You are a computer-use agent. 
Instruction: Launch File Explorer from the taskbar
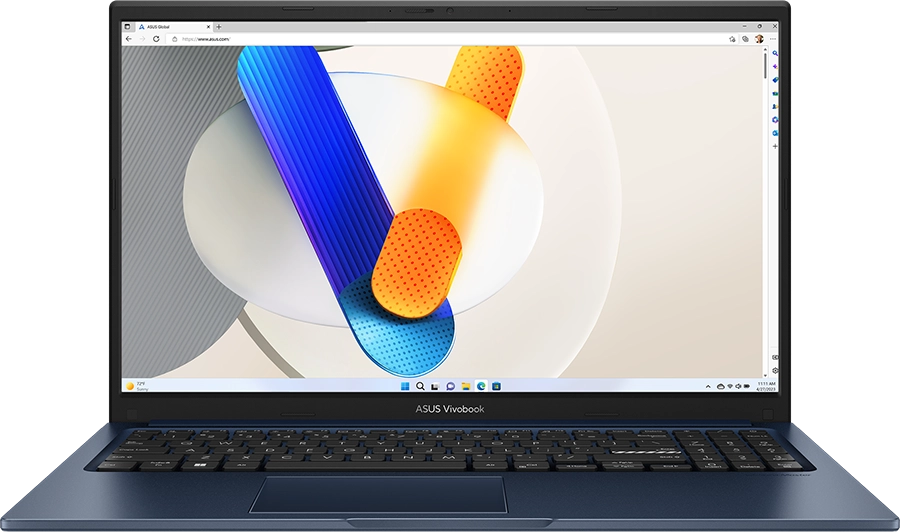(x=466, y=386)
